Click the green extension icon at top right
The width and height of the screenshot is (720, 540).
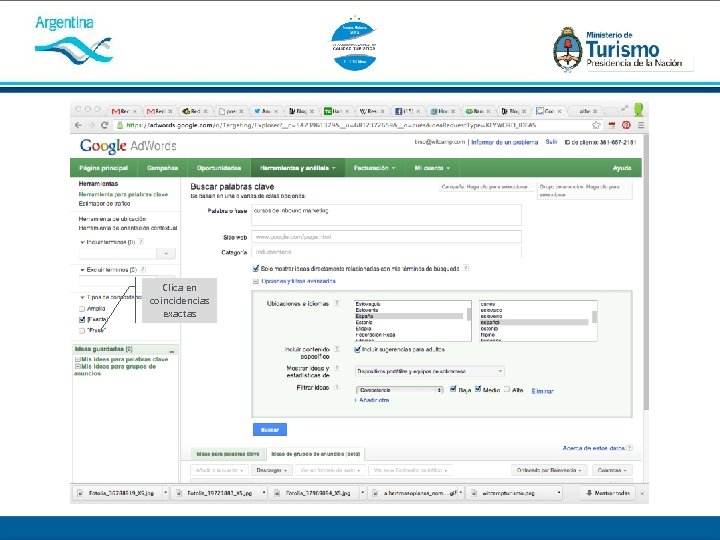click(638, 109)
